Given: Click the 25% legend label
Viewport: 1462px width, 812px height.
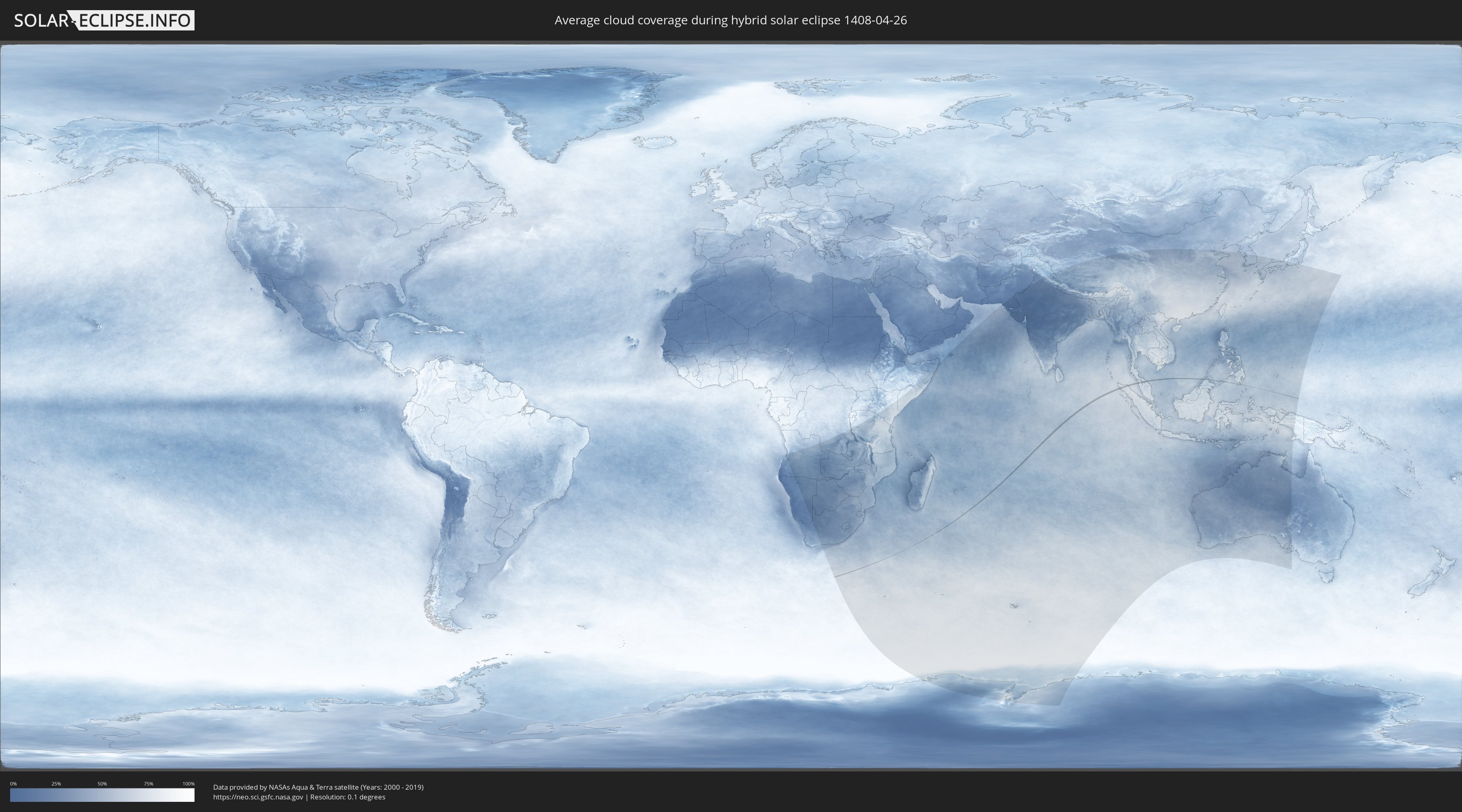Looking at the screenshot, I should click(56, 784).
